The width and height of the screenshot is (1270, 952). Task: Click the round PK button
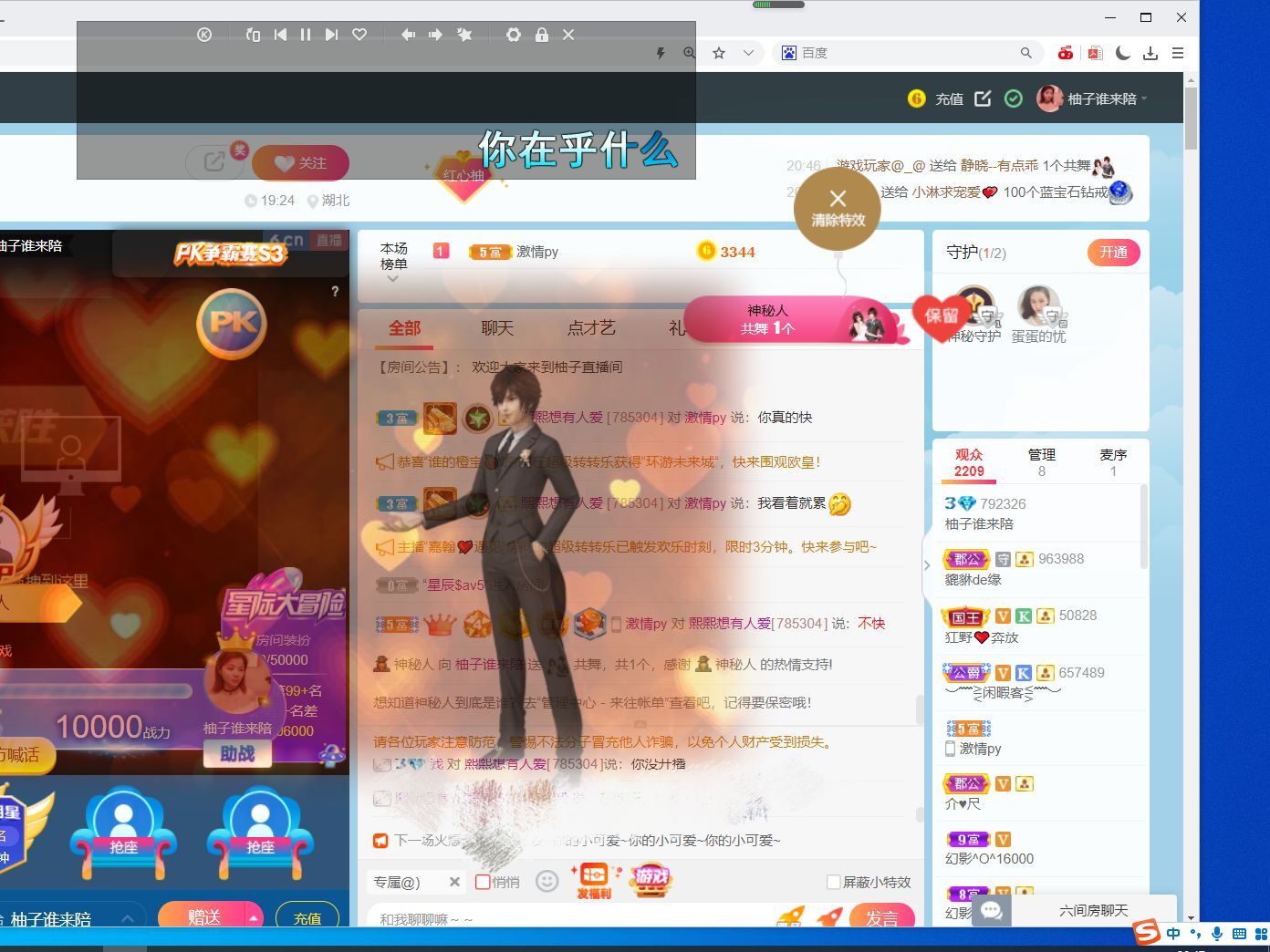click(232, 323)
